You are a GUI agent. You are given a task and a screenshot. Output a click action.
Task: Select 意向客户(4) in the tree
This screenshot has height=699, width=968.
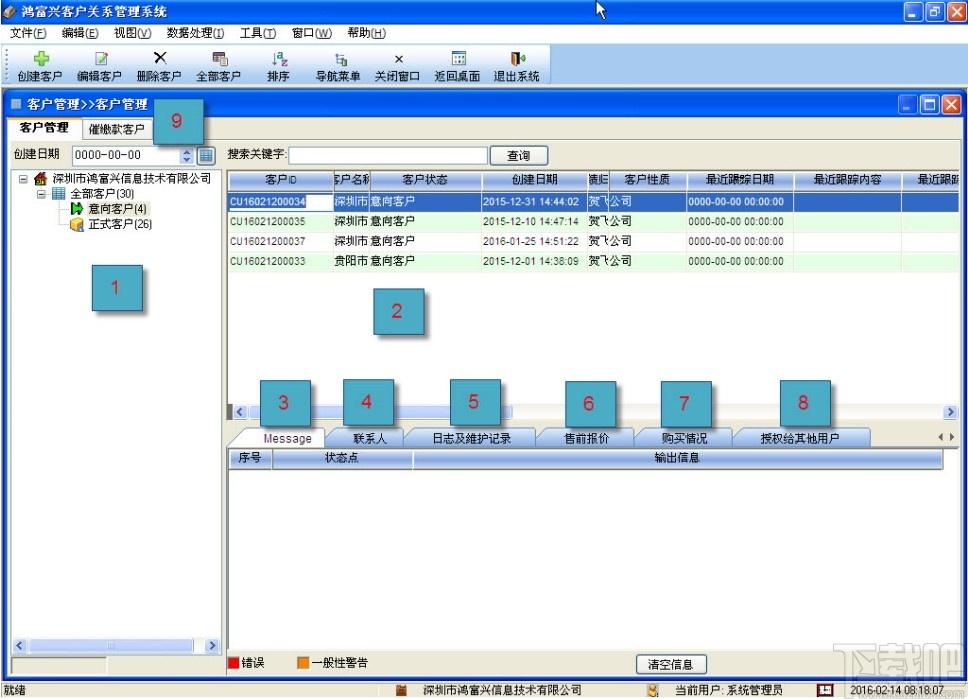pyautogui.click(x=117, y=209)
